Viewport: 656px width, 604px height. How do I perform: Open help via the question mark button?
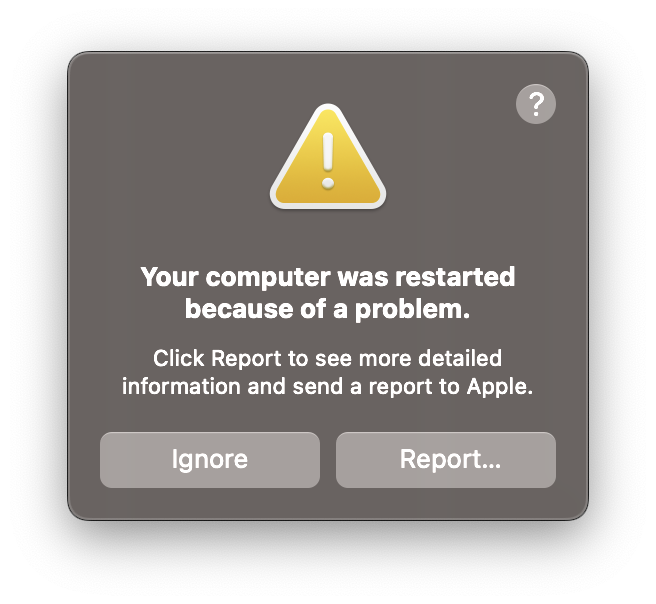[x=536, y=104]
